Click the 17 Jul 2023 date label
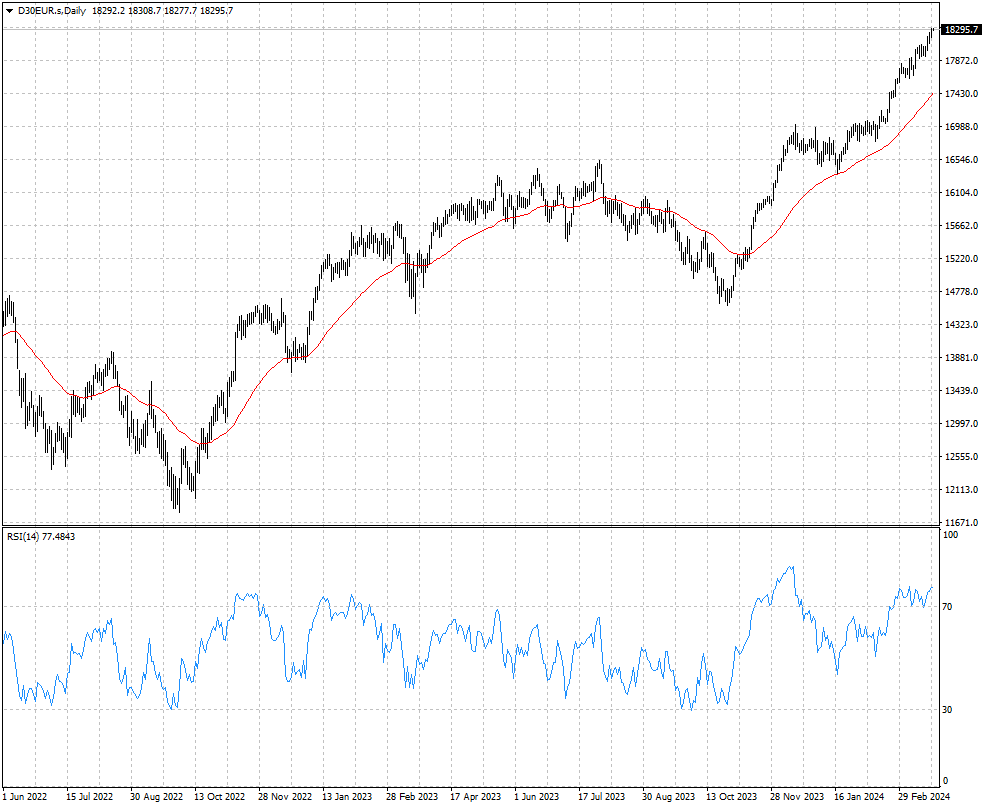This screenshot has height=808, width=985. [x=602, y=797]
